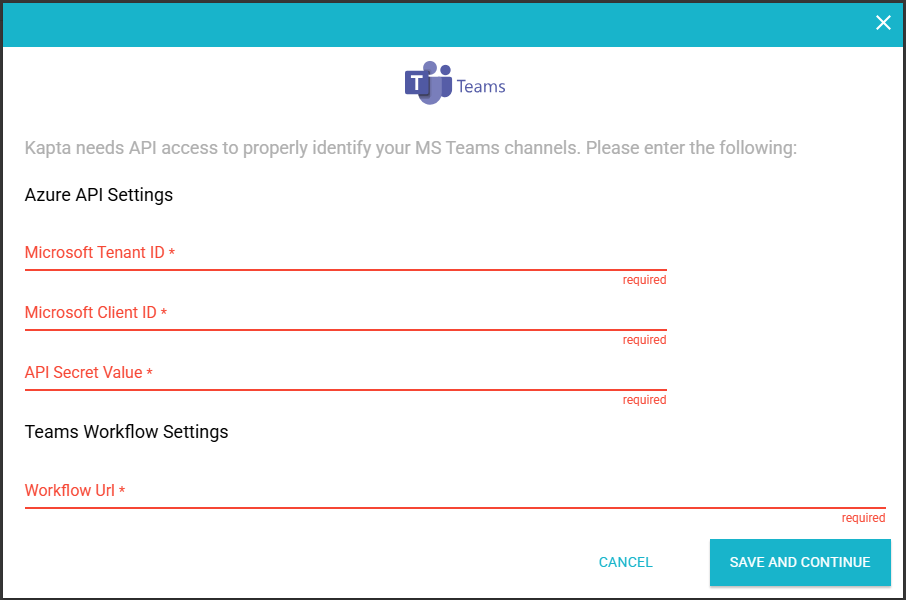906x600 pixels.
Task: Click the asterisk beside API Secret Value
Action: click(x=150, y=374)
